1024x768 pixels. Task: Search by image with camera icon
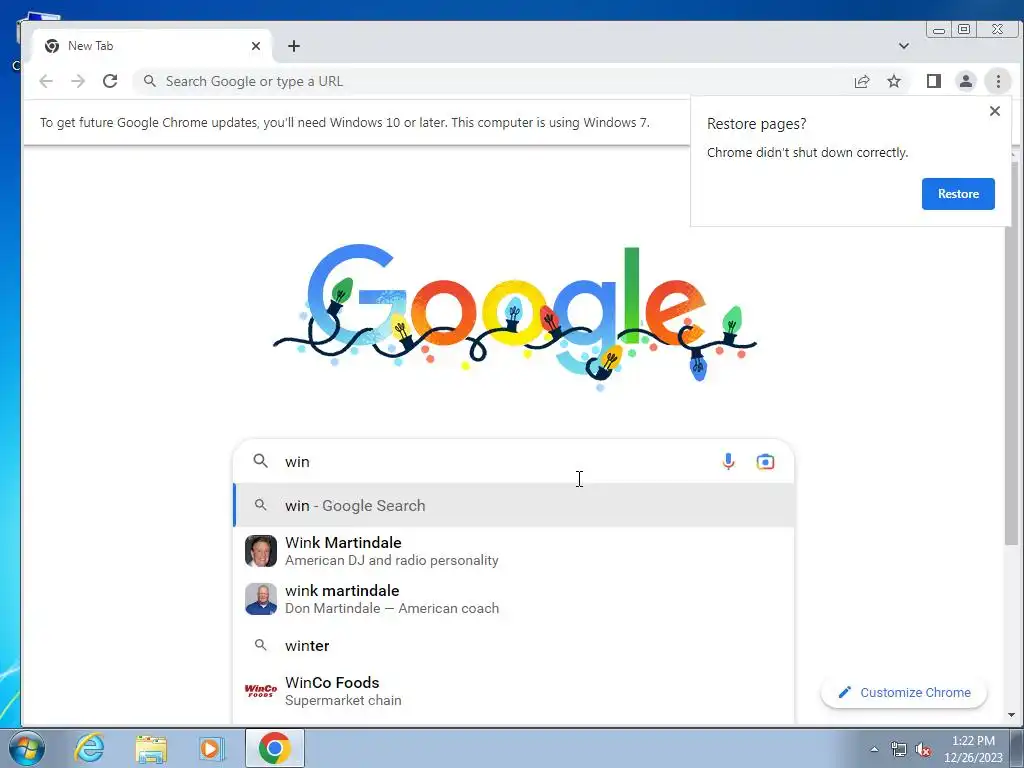point(765,462)
